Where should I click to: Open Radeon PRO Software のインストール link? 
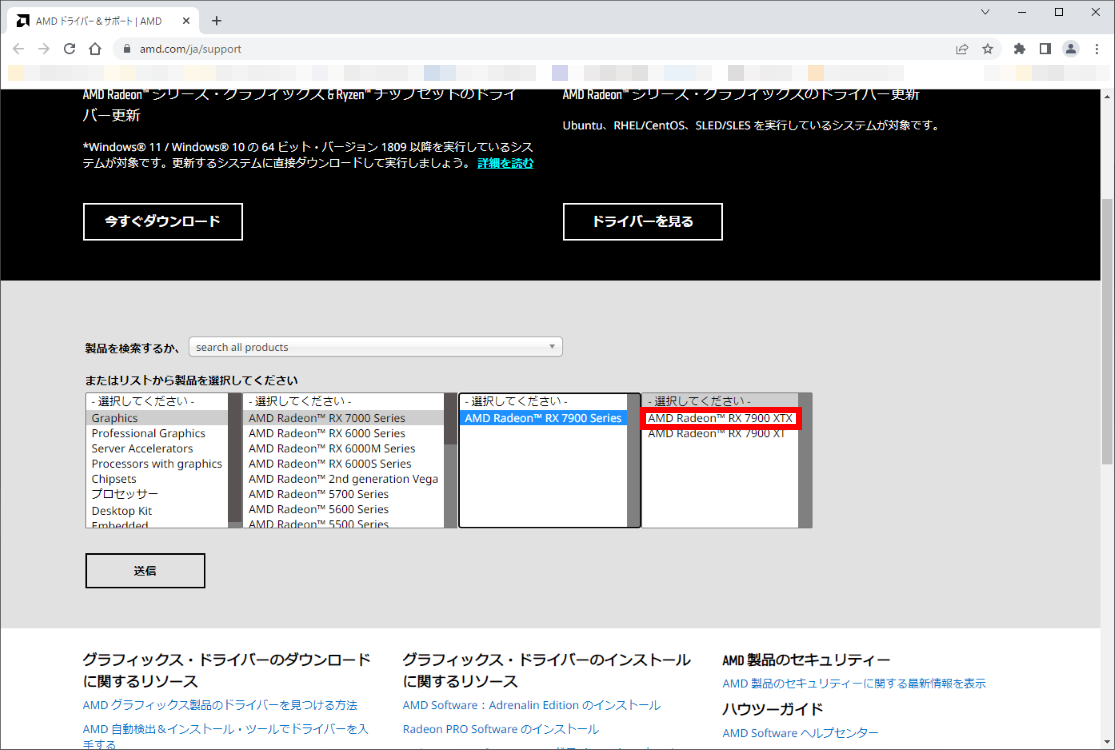point(501,729)
